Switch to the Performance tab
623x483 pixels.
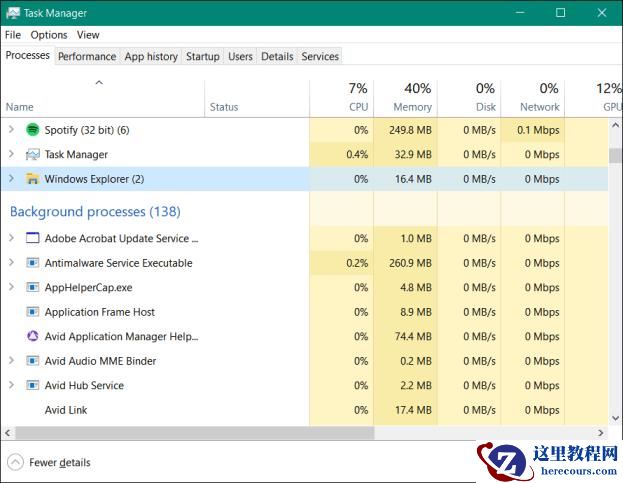point(87,56)
